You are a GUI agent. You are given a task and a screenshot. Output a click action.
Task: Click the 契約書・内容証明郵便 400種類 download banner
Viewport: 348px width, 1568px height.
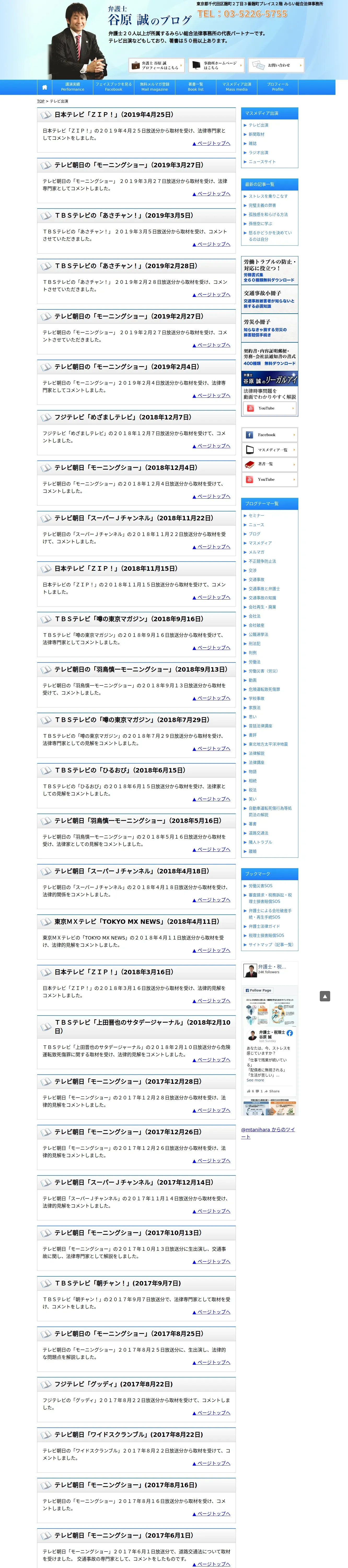[270, 357]
